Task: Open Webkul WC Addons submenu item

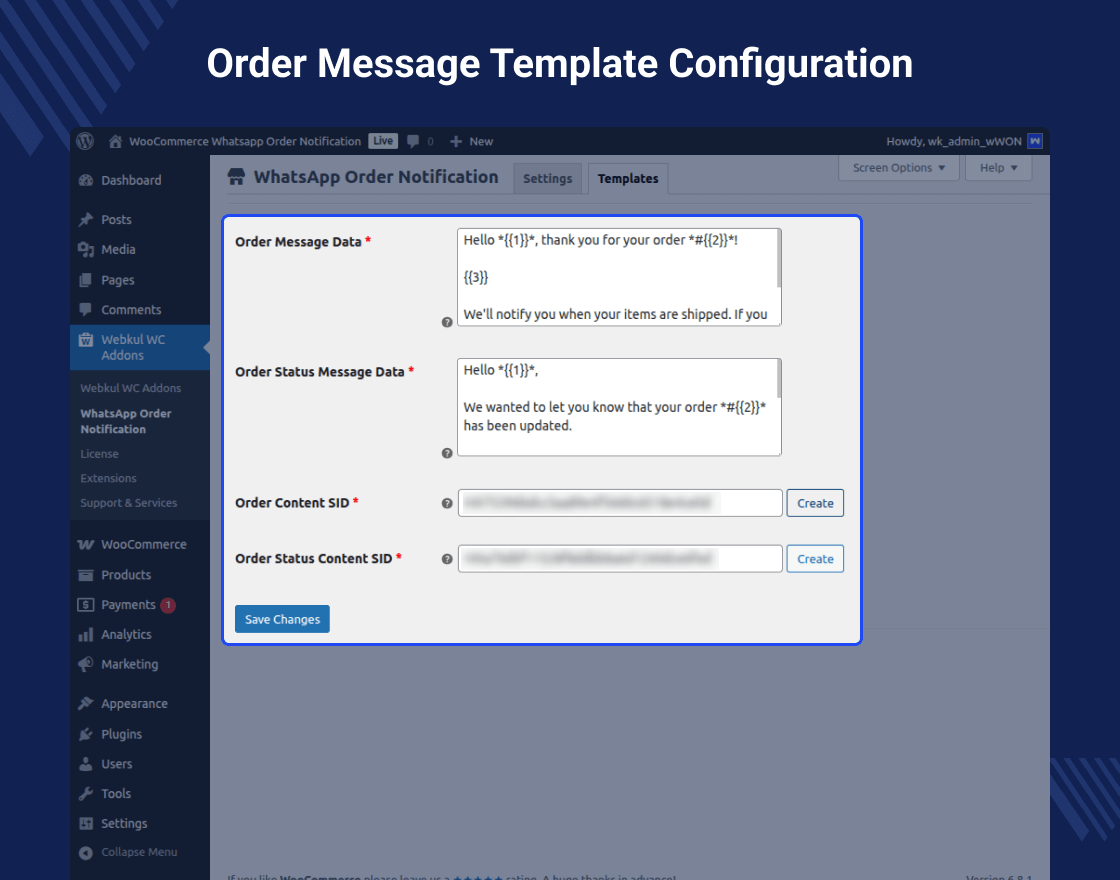Action: (x=131, y=388)
